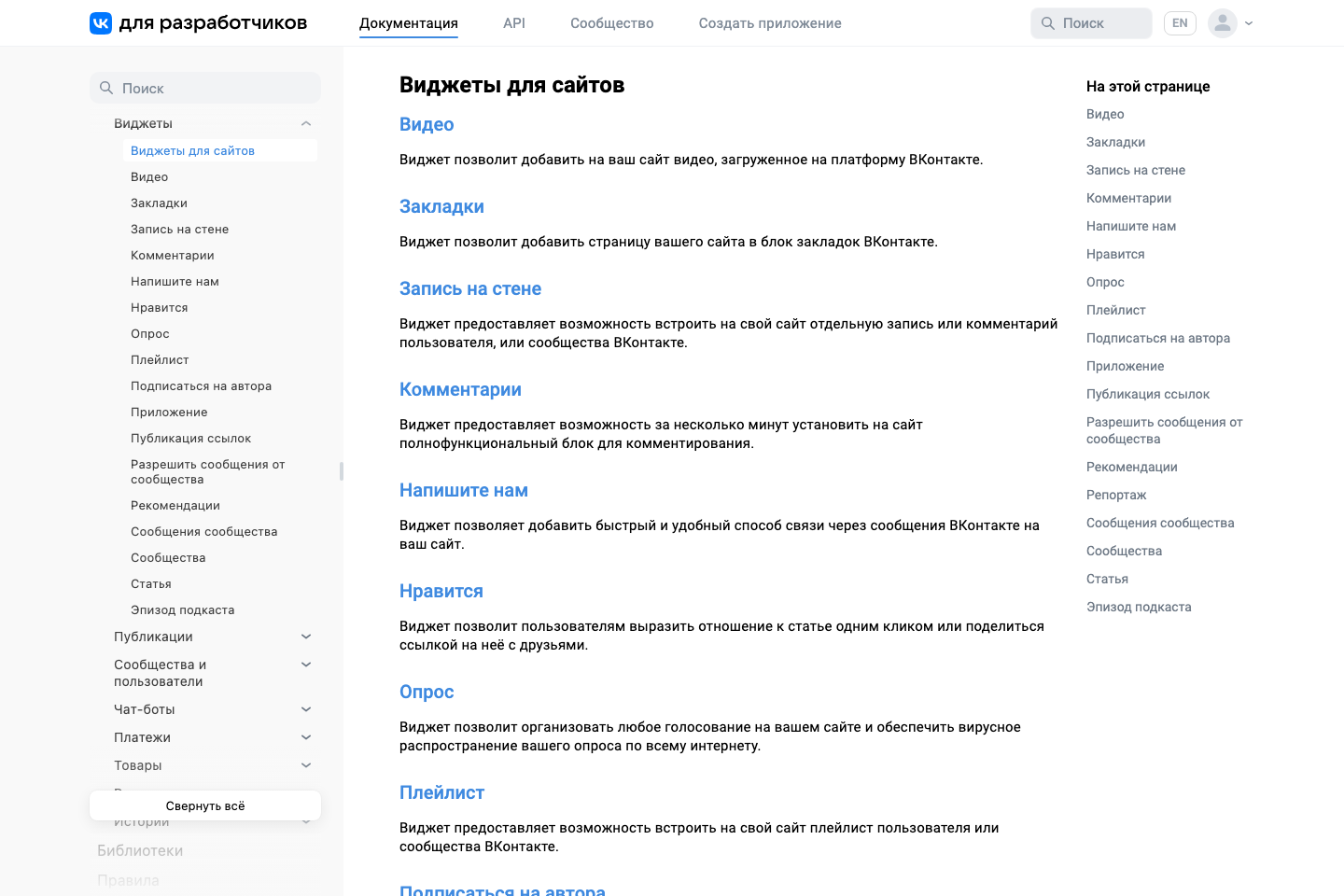The image size is (1344, 896).
Task: Click the Запись на стене heading link
Action: 470,288
